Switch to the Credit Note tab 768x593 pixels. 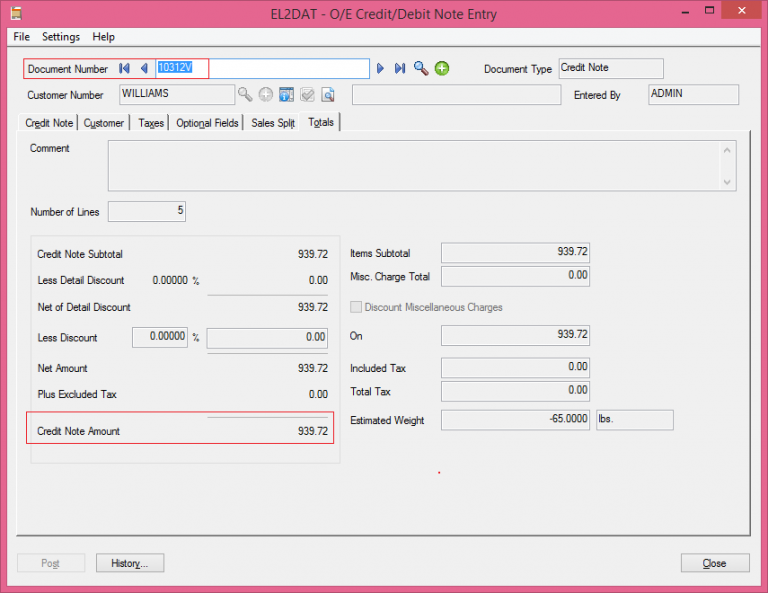49,123
